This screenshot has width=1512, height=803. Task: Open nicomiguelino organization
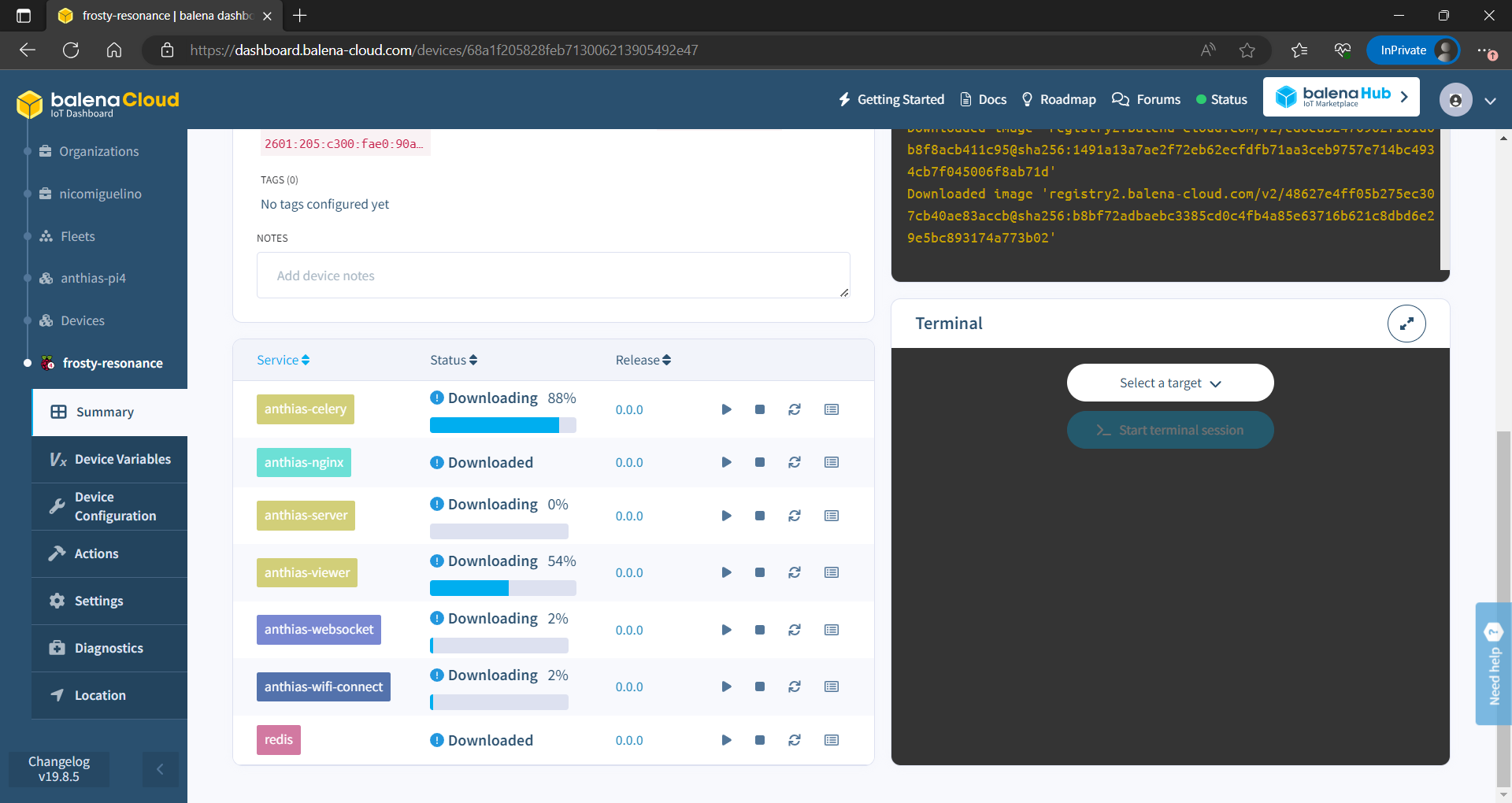pos(91,194)
